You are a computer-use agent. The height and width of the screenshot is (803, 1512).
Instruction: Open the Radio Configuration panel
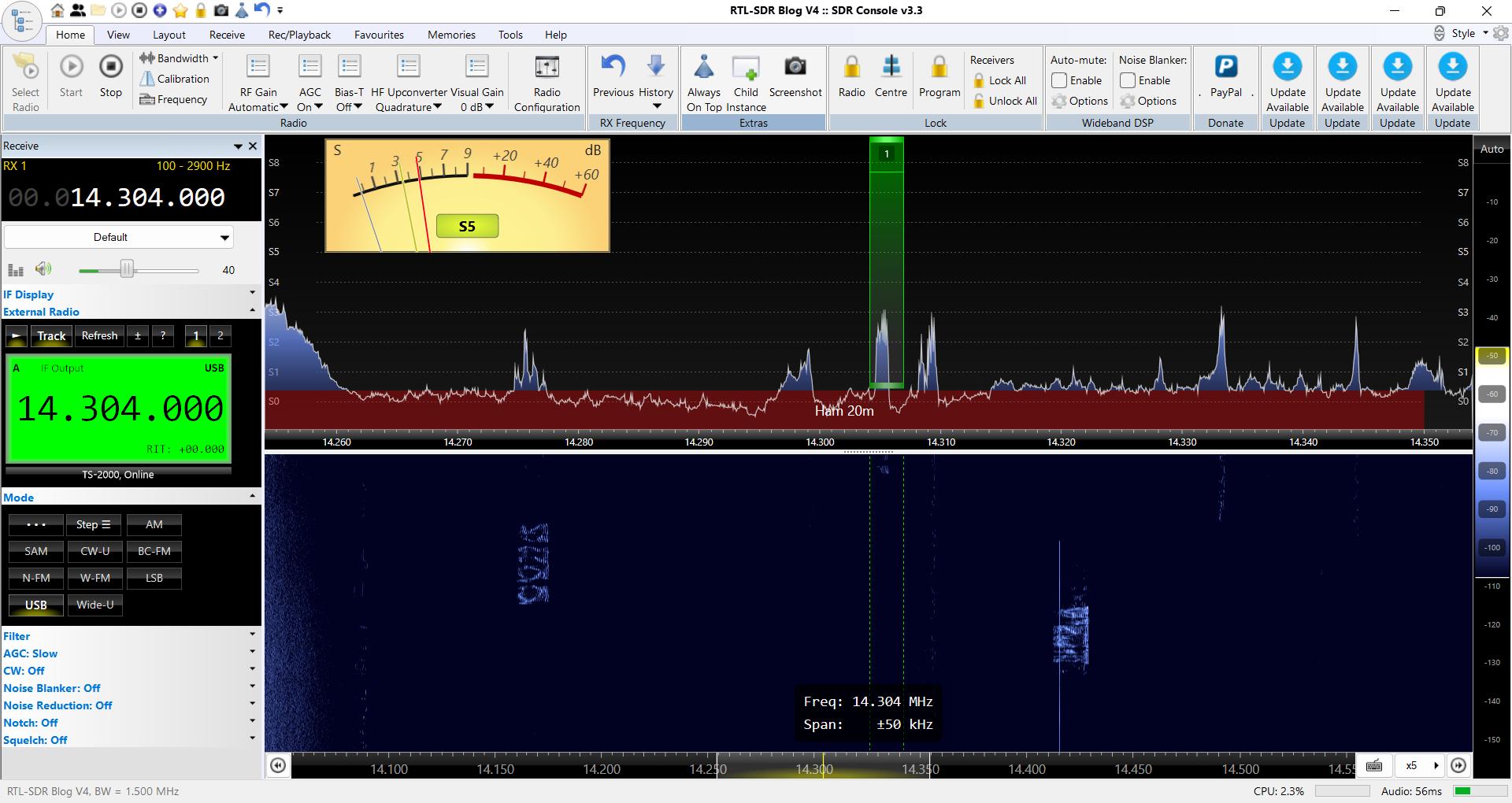pyautogui.click(x=547, y=81)
